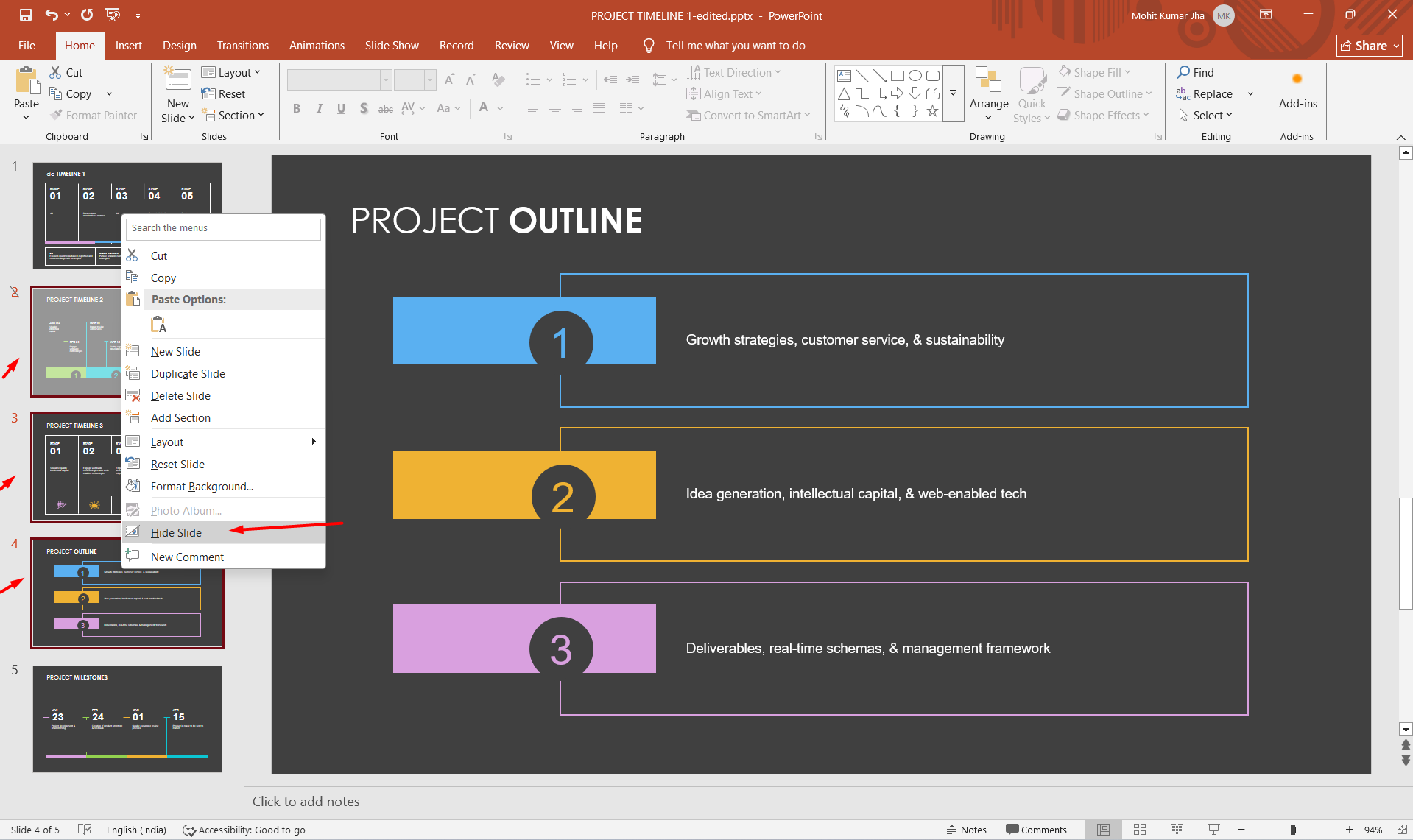Start presentation from beginning icon
This screenshot has height=840, width=1413.
pos(113,15)
